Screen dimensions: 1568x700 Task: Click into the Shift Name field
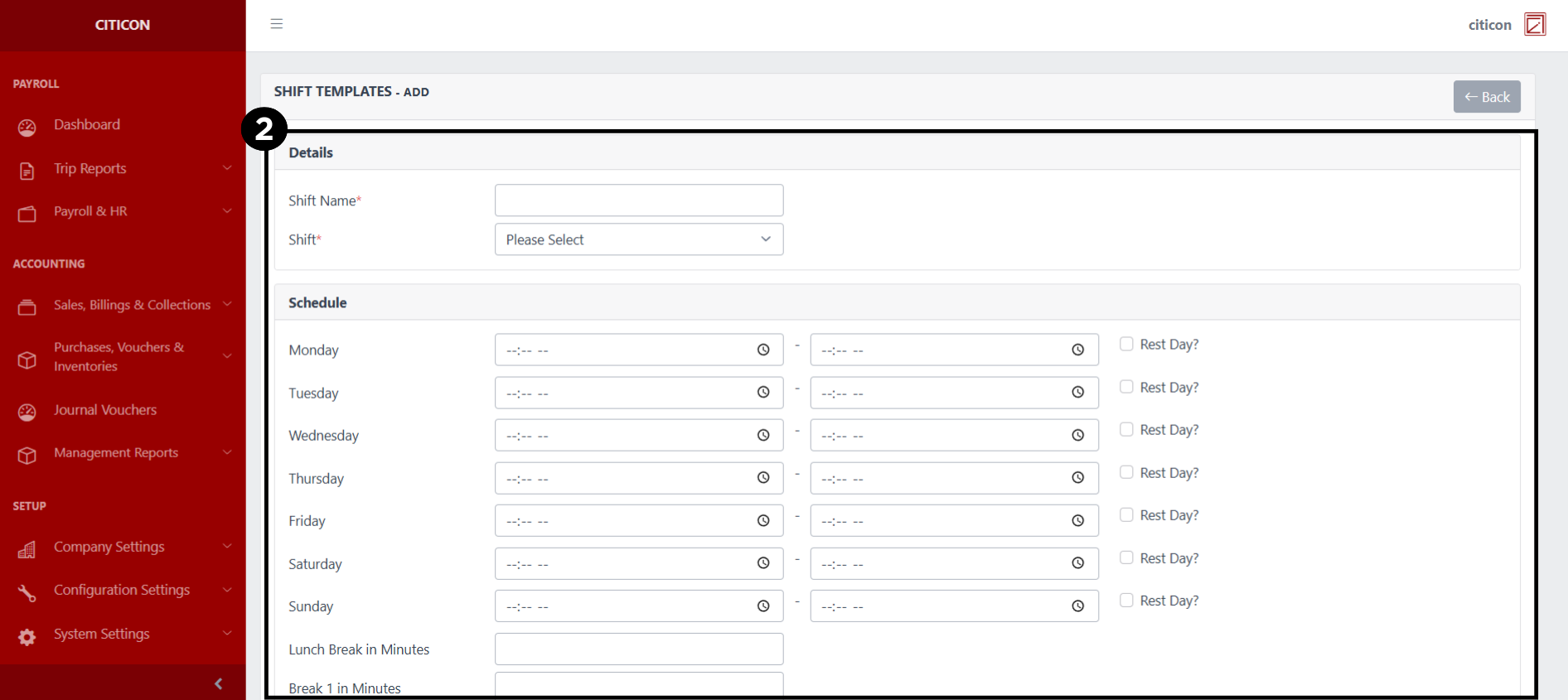tap(639, 200)
